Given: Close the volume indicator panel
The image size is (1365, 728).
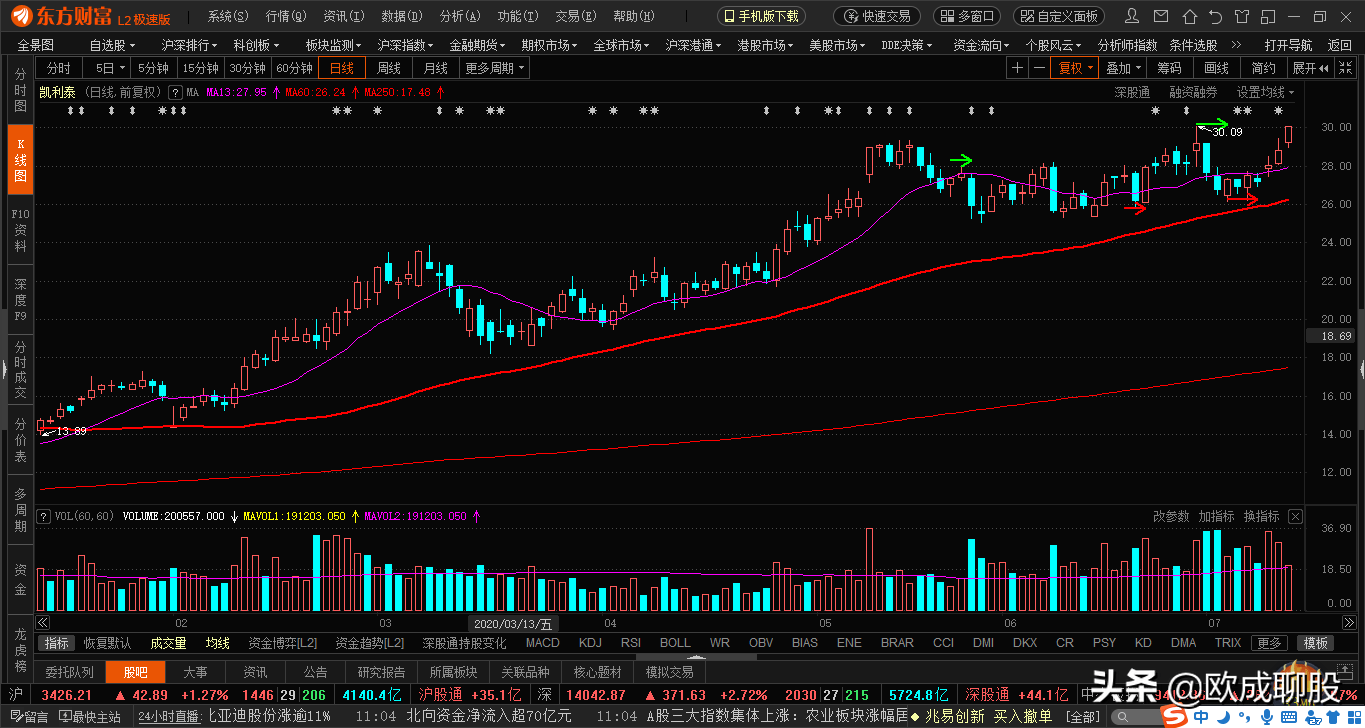Looking at the screenshot, I should (x=1296, y=517).
